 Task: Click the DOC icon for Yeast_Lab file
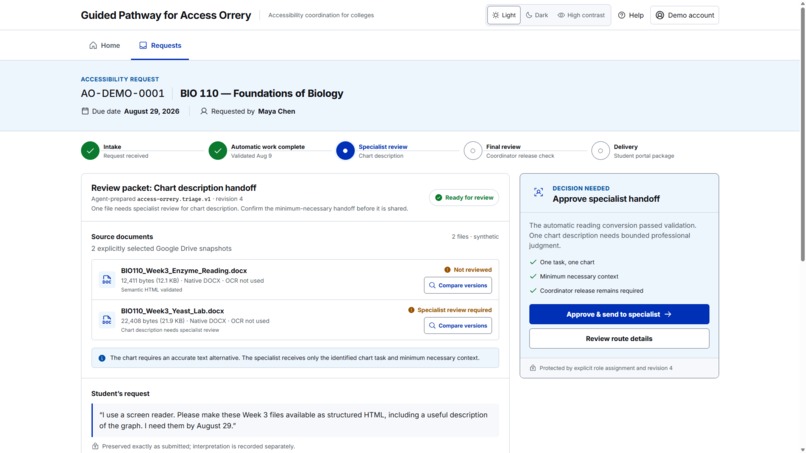106,320
